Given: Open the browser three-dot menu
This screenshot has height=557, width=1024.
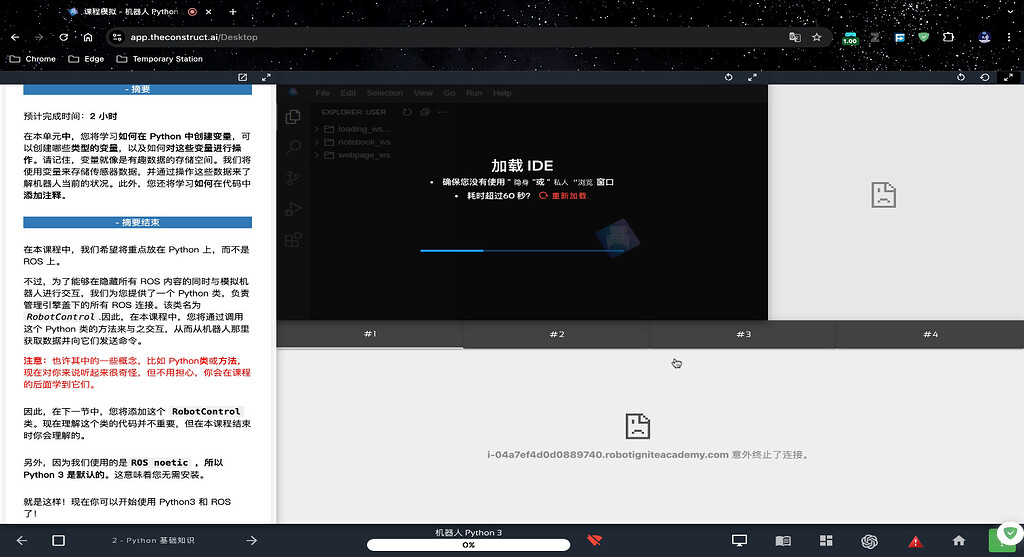Looking at the screenshot, I should tap(1009, 37).
